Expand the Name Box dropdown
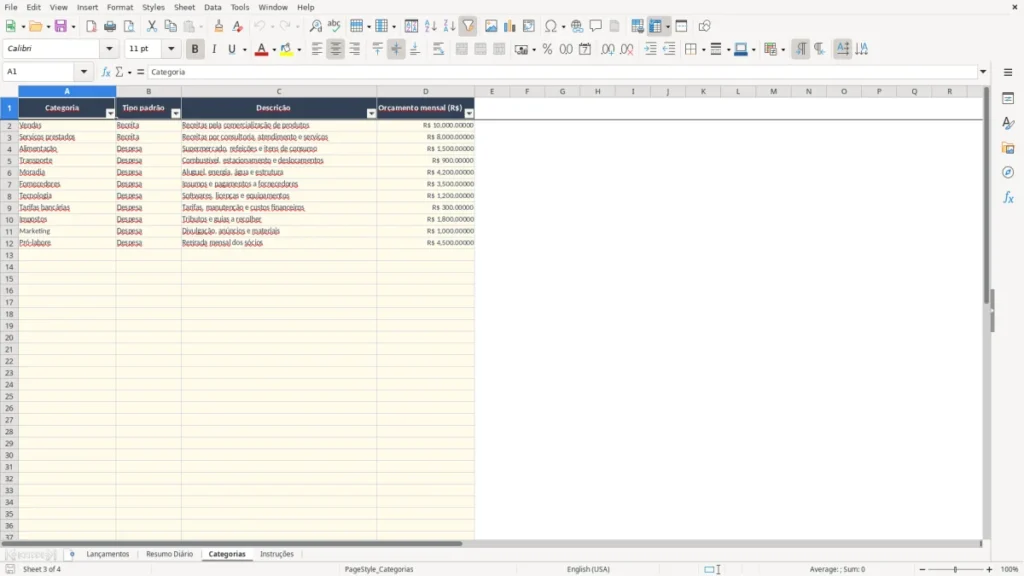Viewport: 1024px width, 576px height. point(84,72)
